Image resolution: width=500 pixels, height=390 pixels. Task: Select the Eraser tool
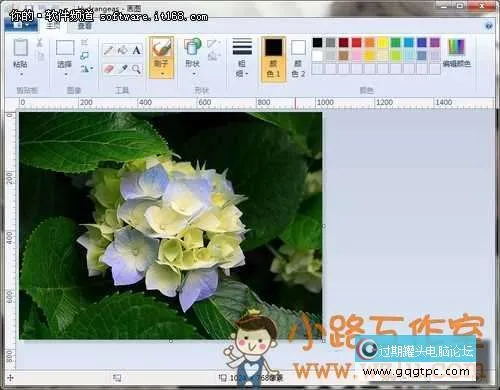coord(109,69)
